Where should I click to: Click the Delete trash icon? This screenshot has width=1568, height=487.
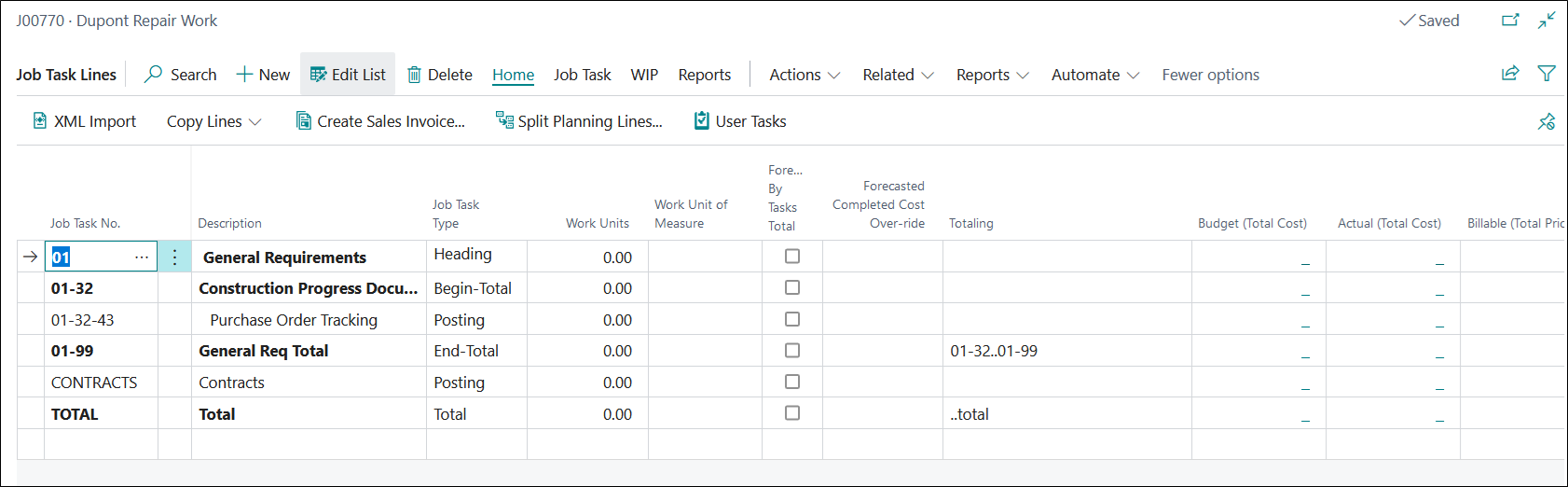415,75
